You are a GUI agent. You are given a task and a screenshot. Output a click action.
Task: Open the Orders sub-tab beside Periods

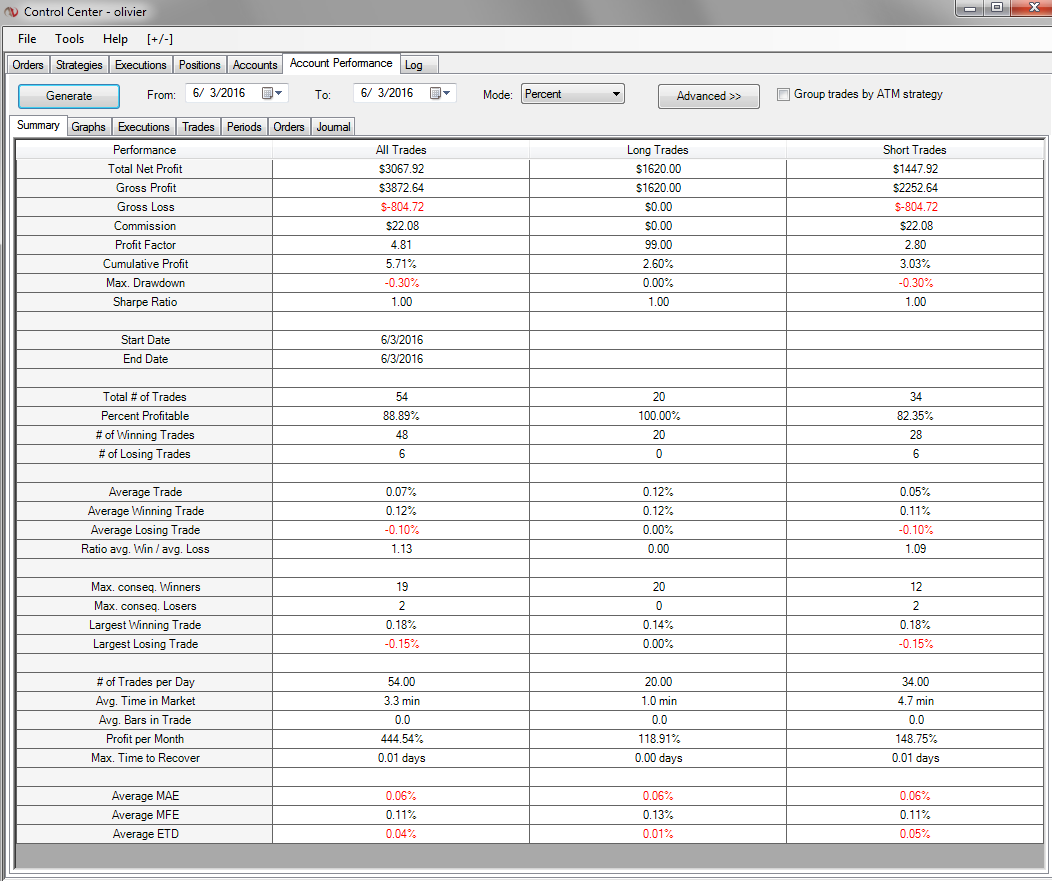click(288, 127)
